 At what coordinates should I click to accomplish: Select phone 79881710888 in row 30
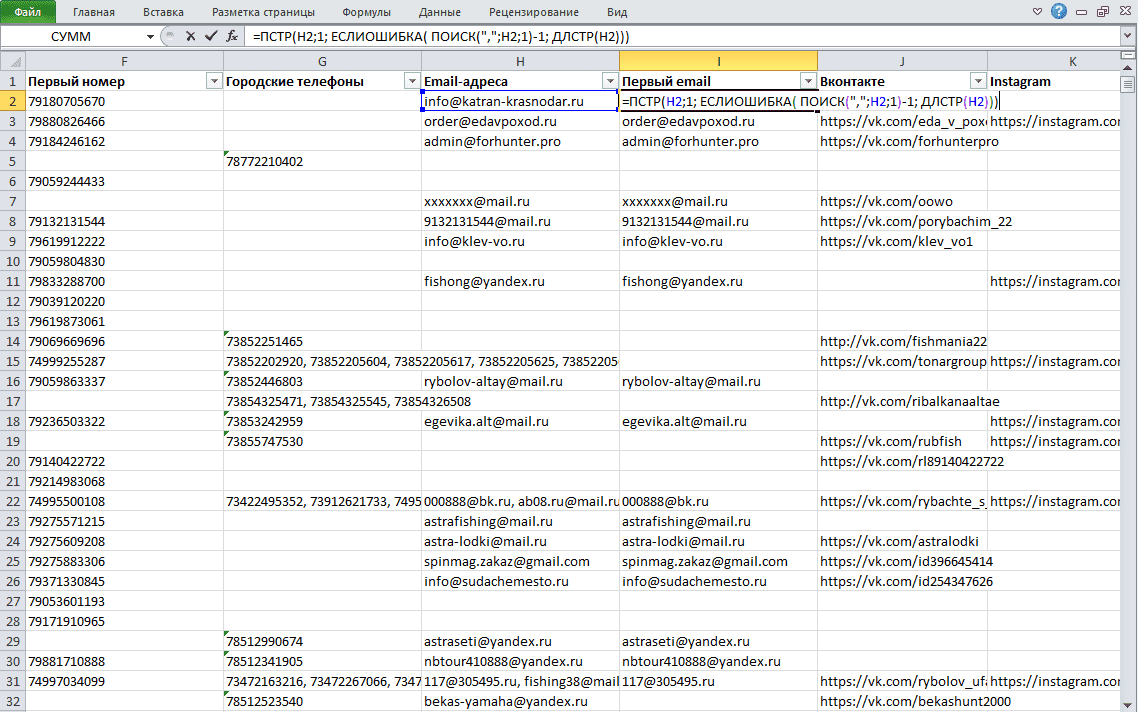124,661
